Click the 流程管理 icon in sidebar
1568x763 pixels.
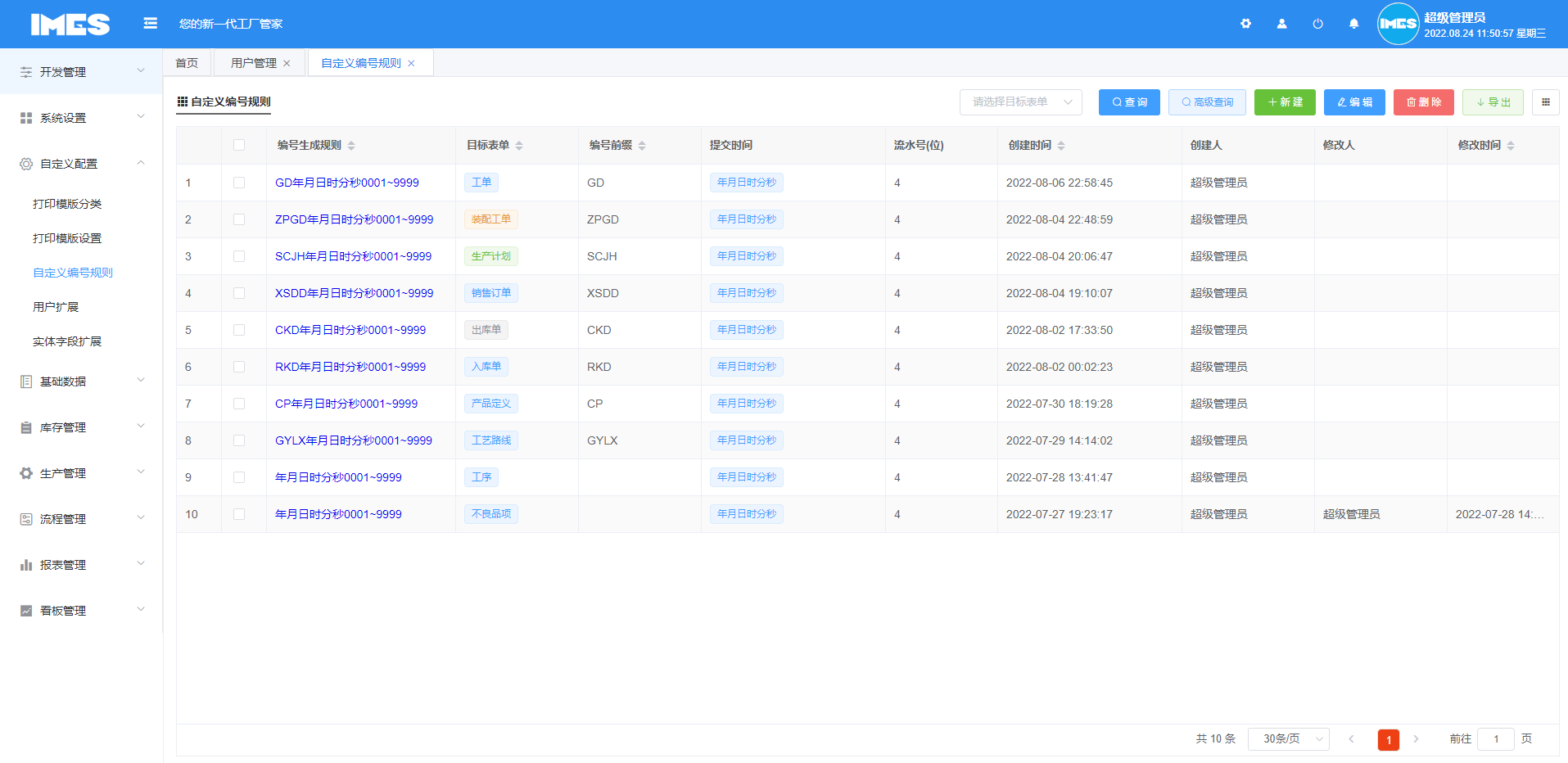26,519
